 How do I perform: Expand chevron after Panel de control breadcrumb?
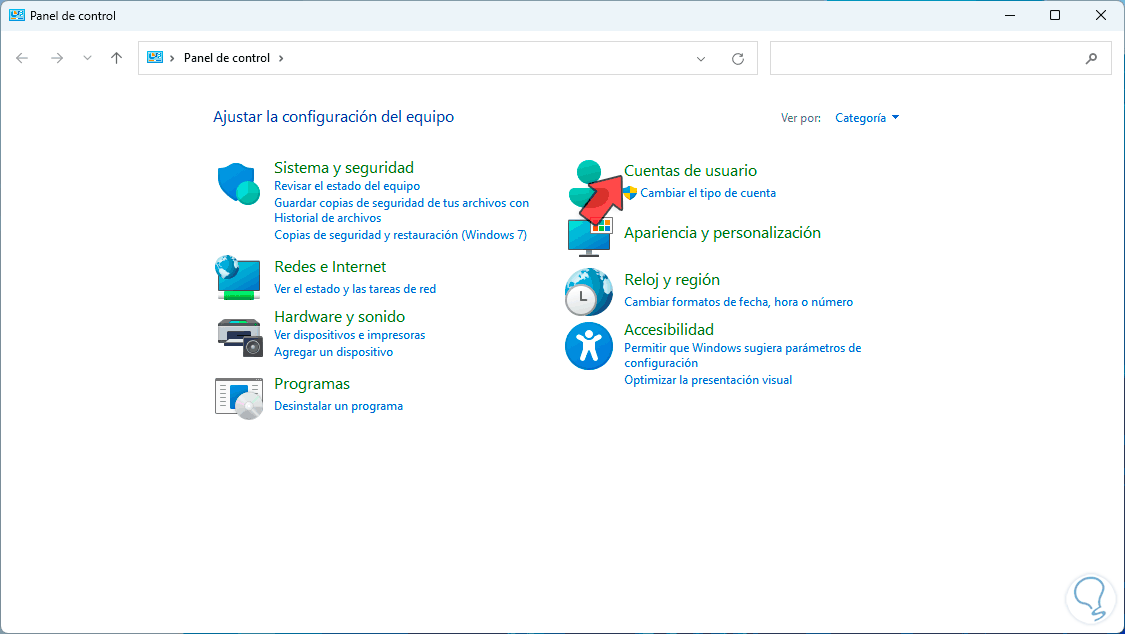tap(281, 58)
